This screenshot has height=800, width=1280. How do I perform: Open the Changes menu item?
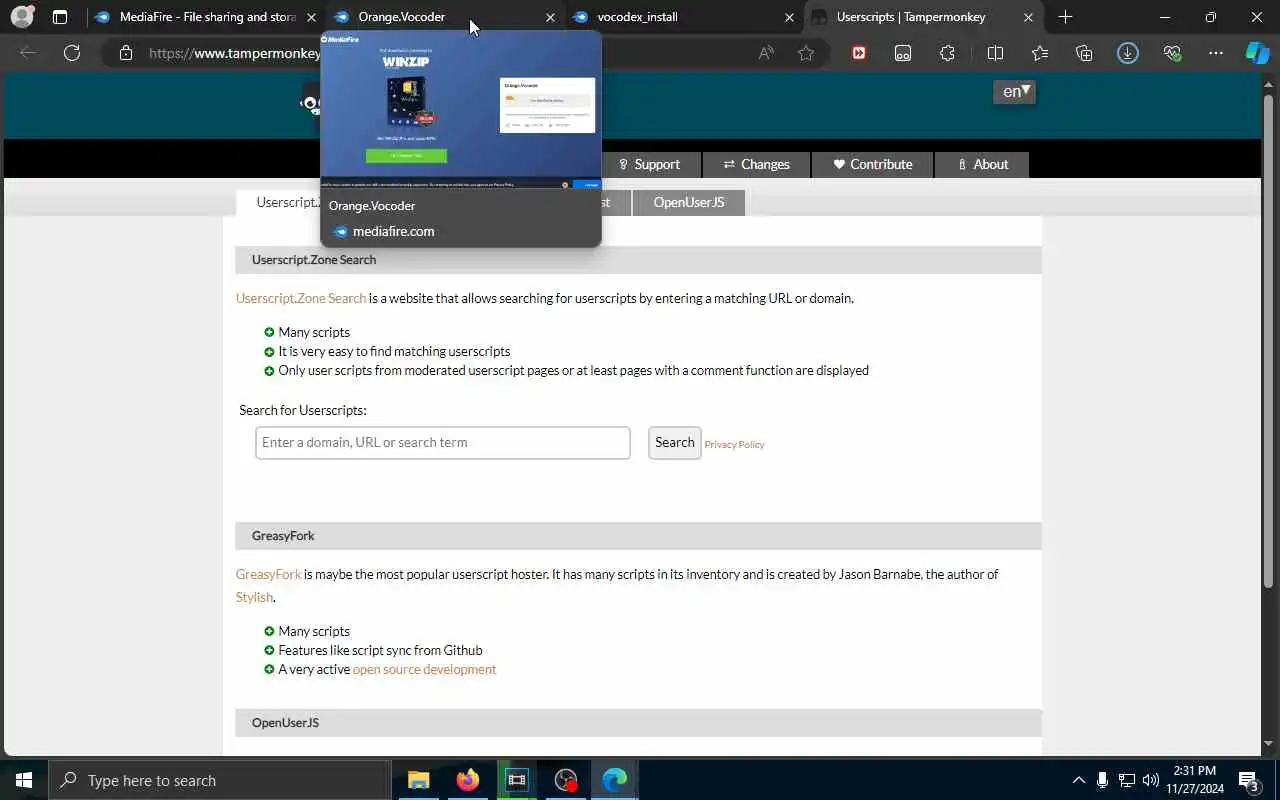point(756,165)
